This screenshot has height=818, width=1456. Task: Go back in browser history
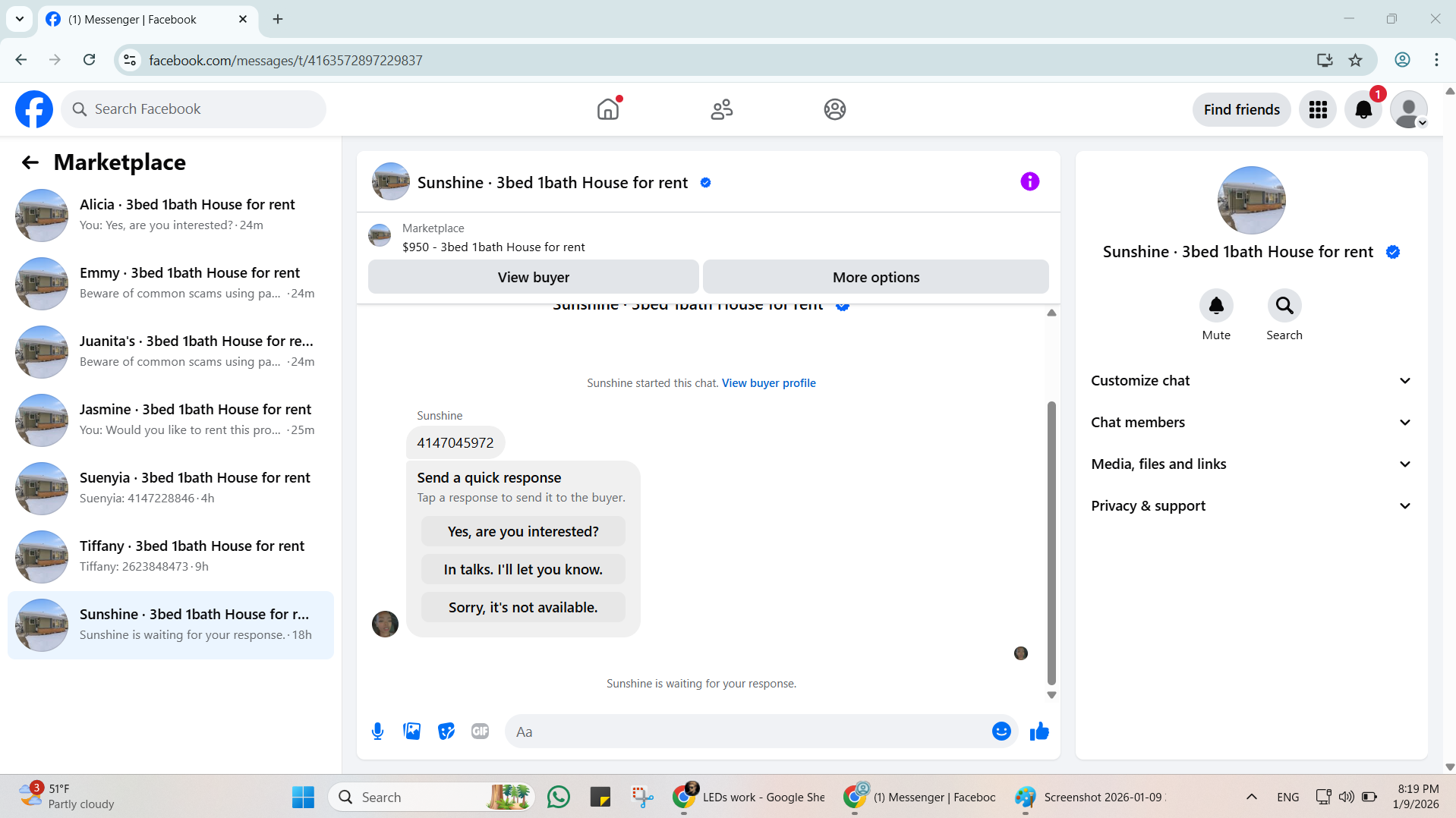pyautogui.click(x=21, y=60)
